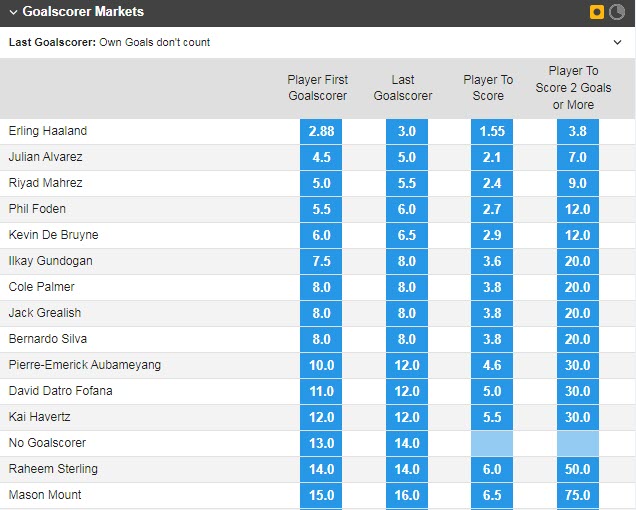Viewport: 636px width, 510px height.
Task: Select Julian Alvarez last goalscorer odds 5.0
Action: 407,157
